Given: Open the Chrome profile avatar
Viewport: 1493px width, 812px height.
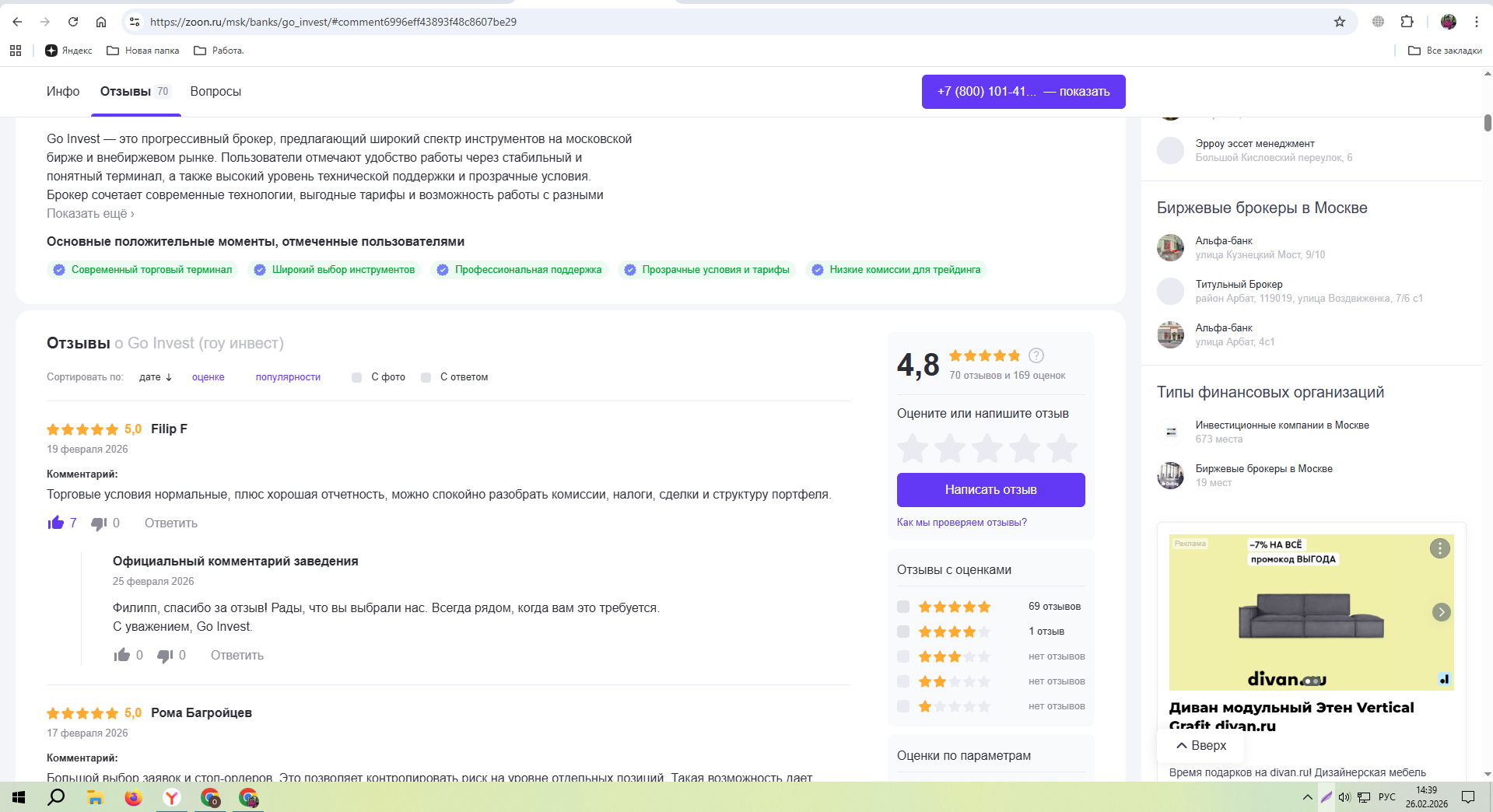Looking at the screenshot, I should (x=1449, y=22).
